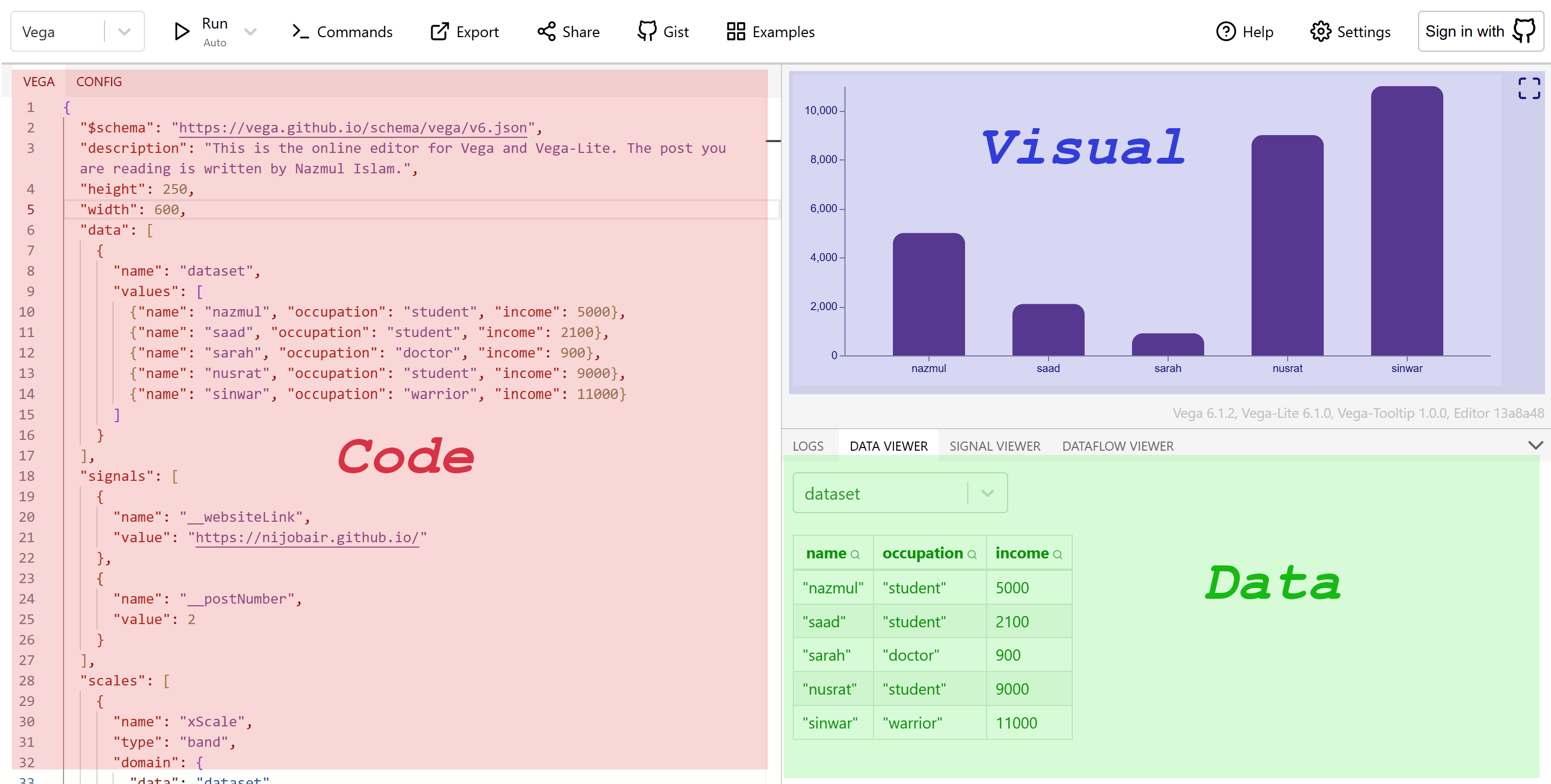Select the "nazmul" table cell
The width and height of the screenshot is (1551, 784).
tap(833, 587)
